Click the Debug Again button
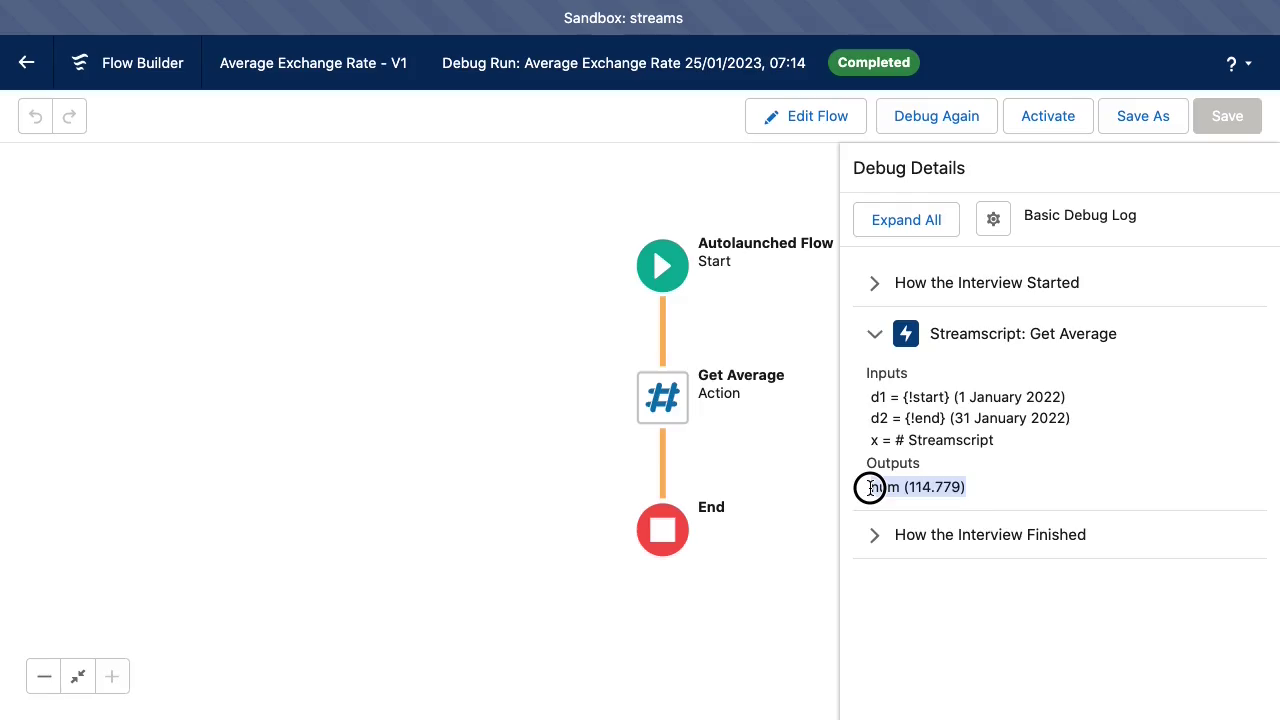The width and height of the screenshot is (1280, 720). tap(936, 116)
